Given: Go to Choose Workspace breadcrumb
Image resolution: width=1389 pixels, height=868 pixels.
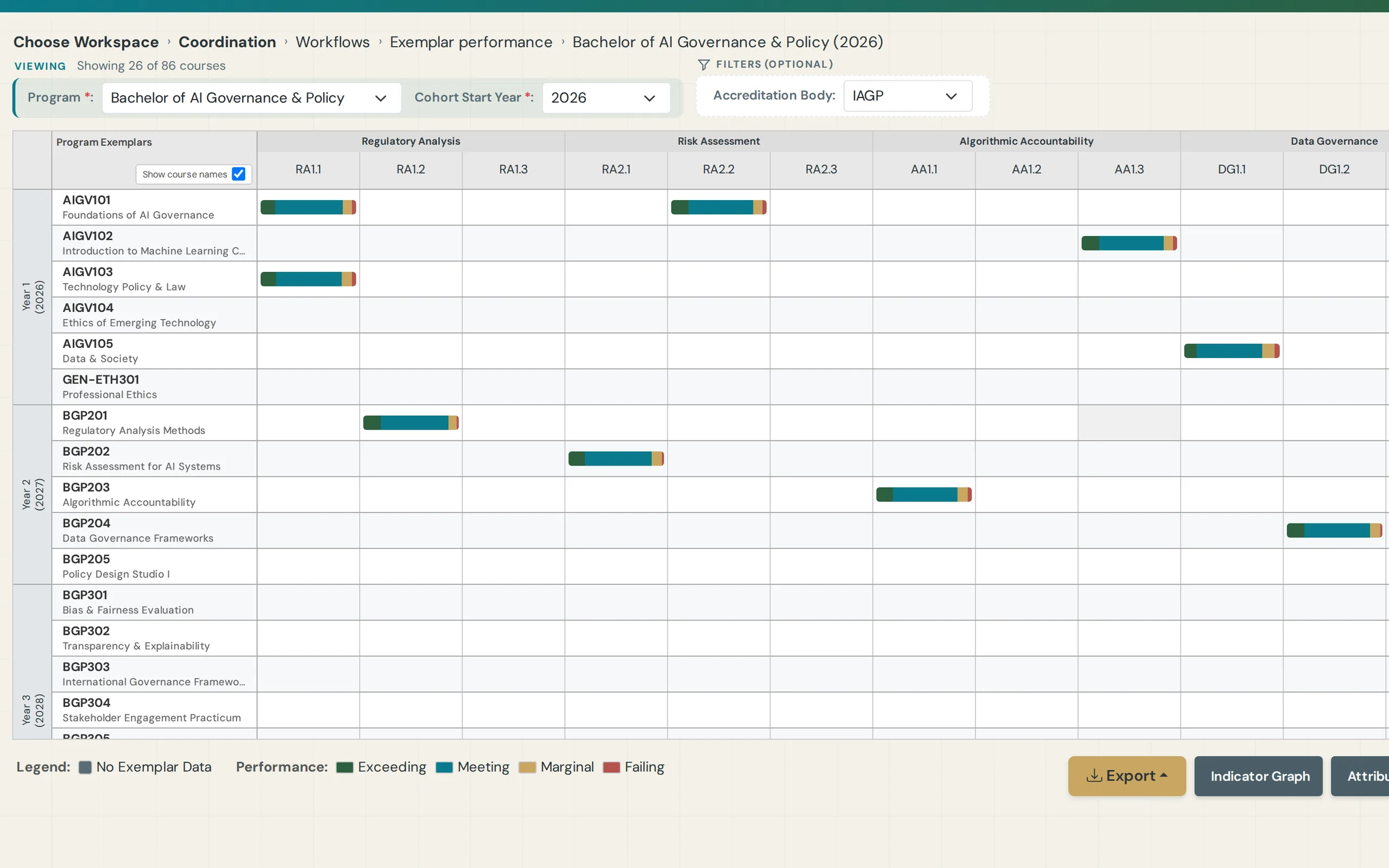Looking at the screenshot, I should click(86, 42).
